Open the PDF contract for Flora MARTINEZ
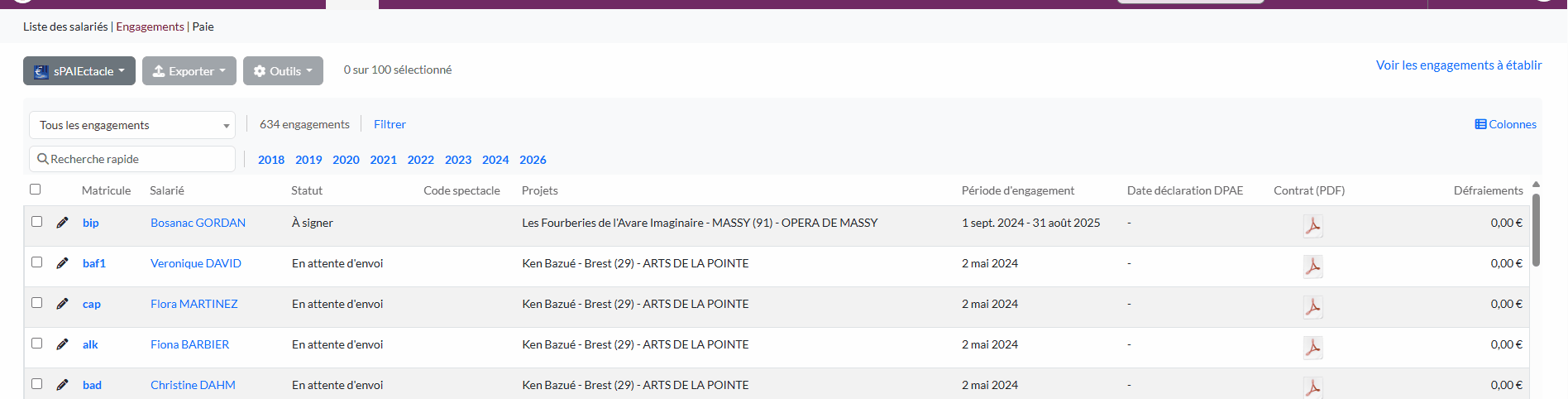This screenshot has height=399, width=1568. 1312,306
